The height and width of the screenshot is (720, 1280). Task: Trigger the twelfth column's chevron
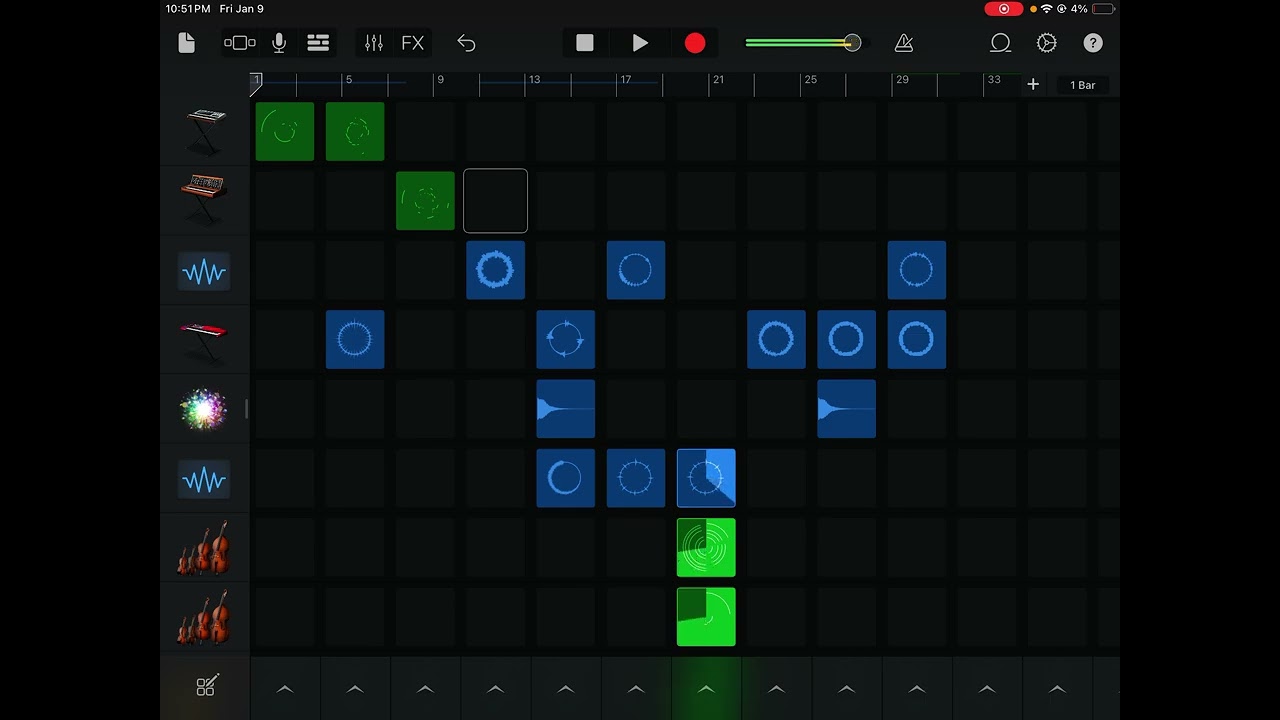(1057, 689)
